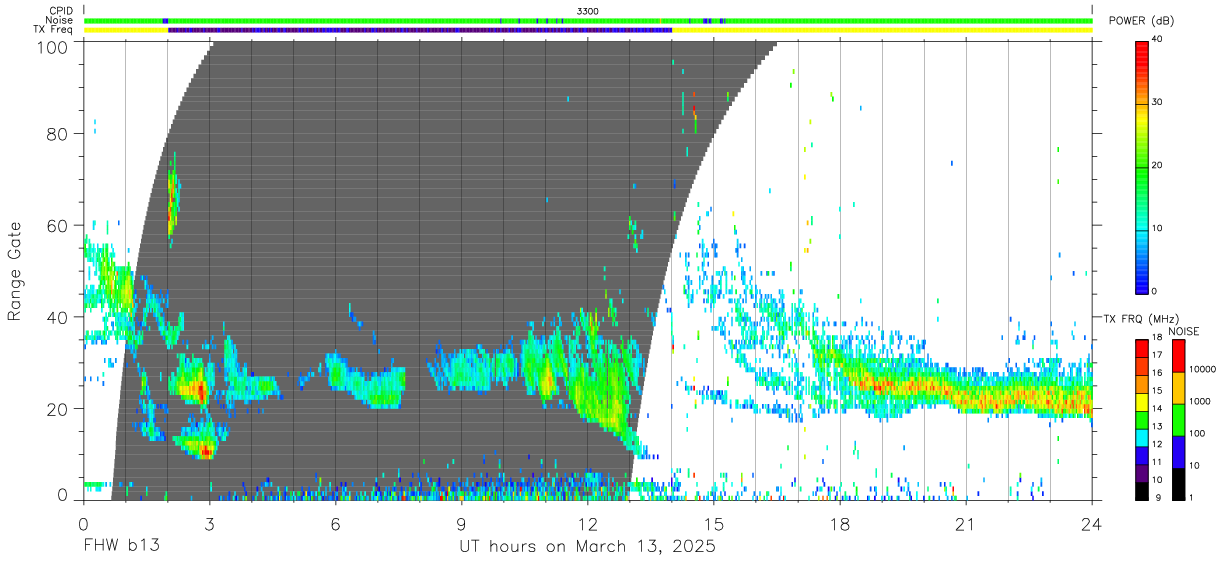Click the 18 tick on the UT hours axis
This screenshot has width=1228, height=567.
(840, 524)
